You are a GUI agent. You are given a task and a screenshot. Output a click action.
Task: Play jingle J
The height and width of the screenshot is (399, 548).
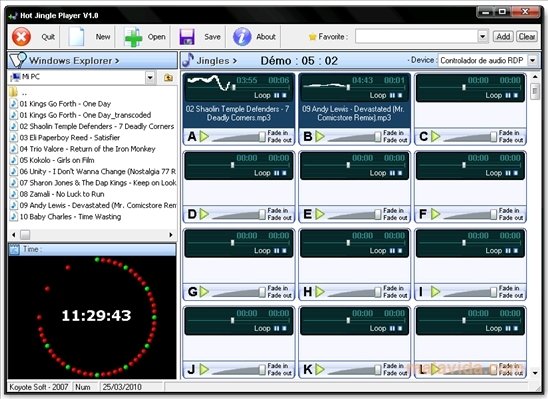coord(204,369)
